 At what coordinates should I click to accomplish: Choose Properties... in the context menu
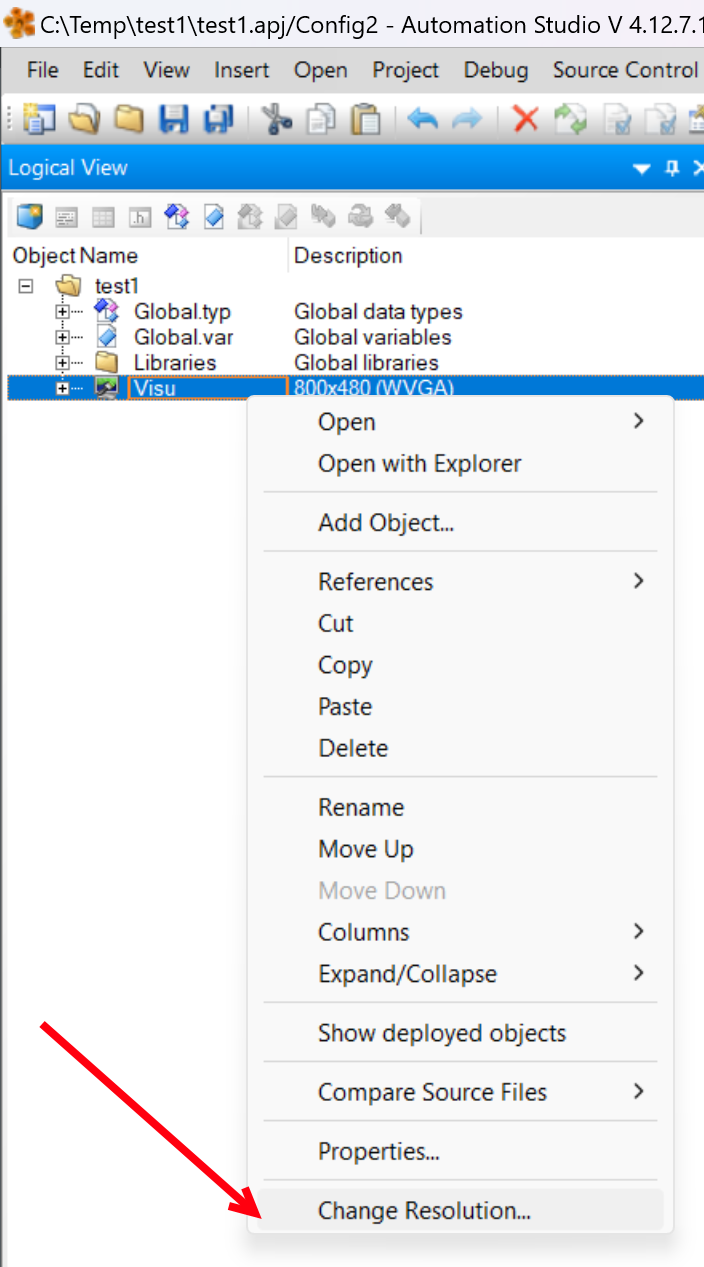(x=379, y=1152)
